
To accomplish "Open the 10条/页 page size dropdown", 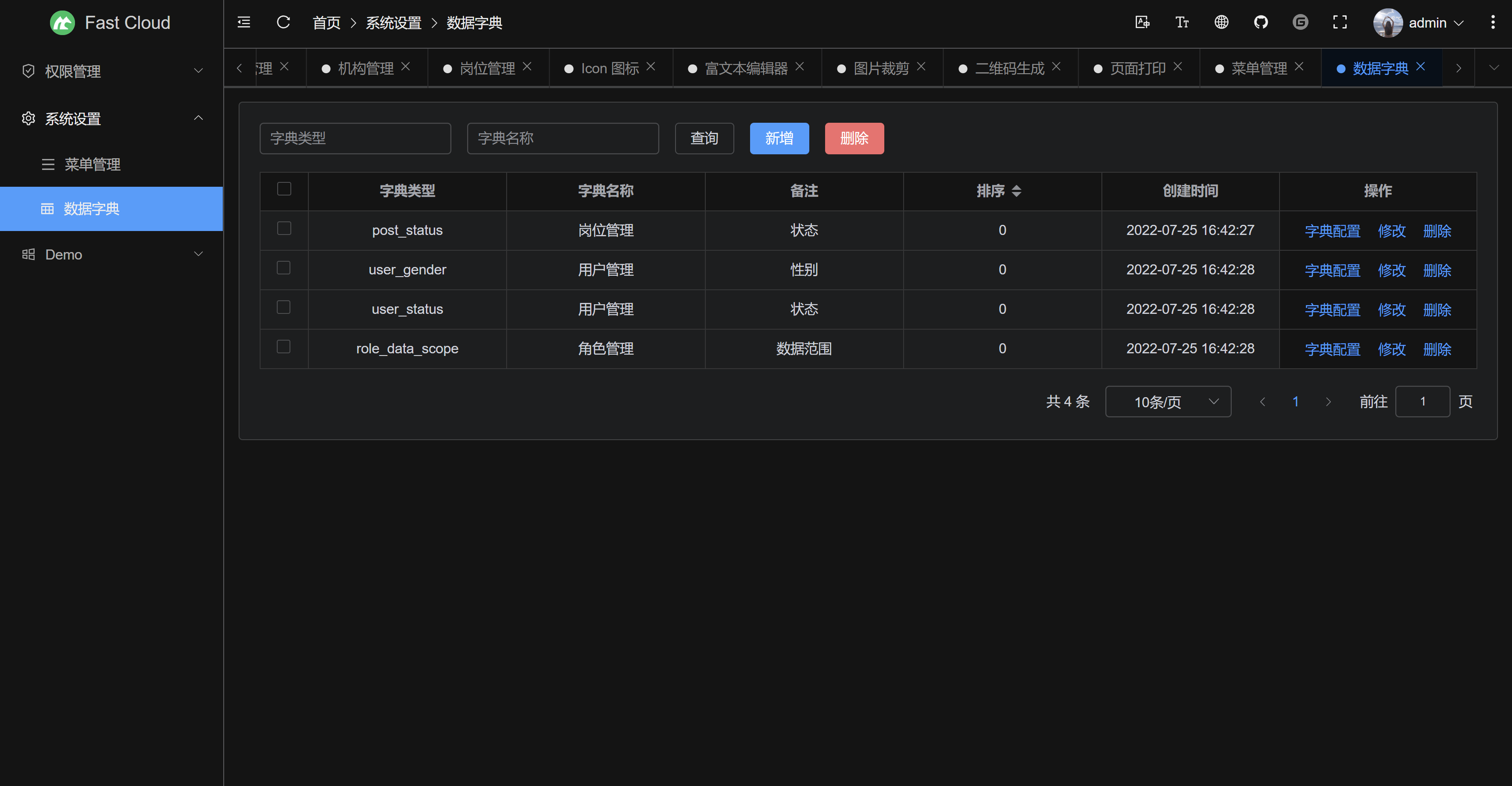I will [1168, 402].
